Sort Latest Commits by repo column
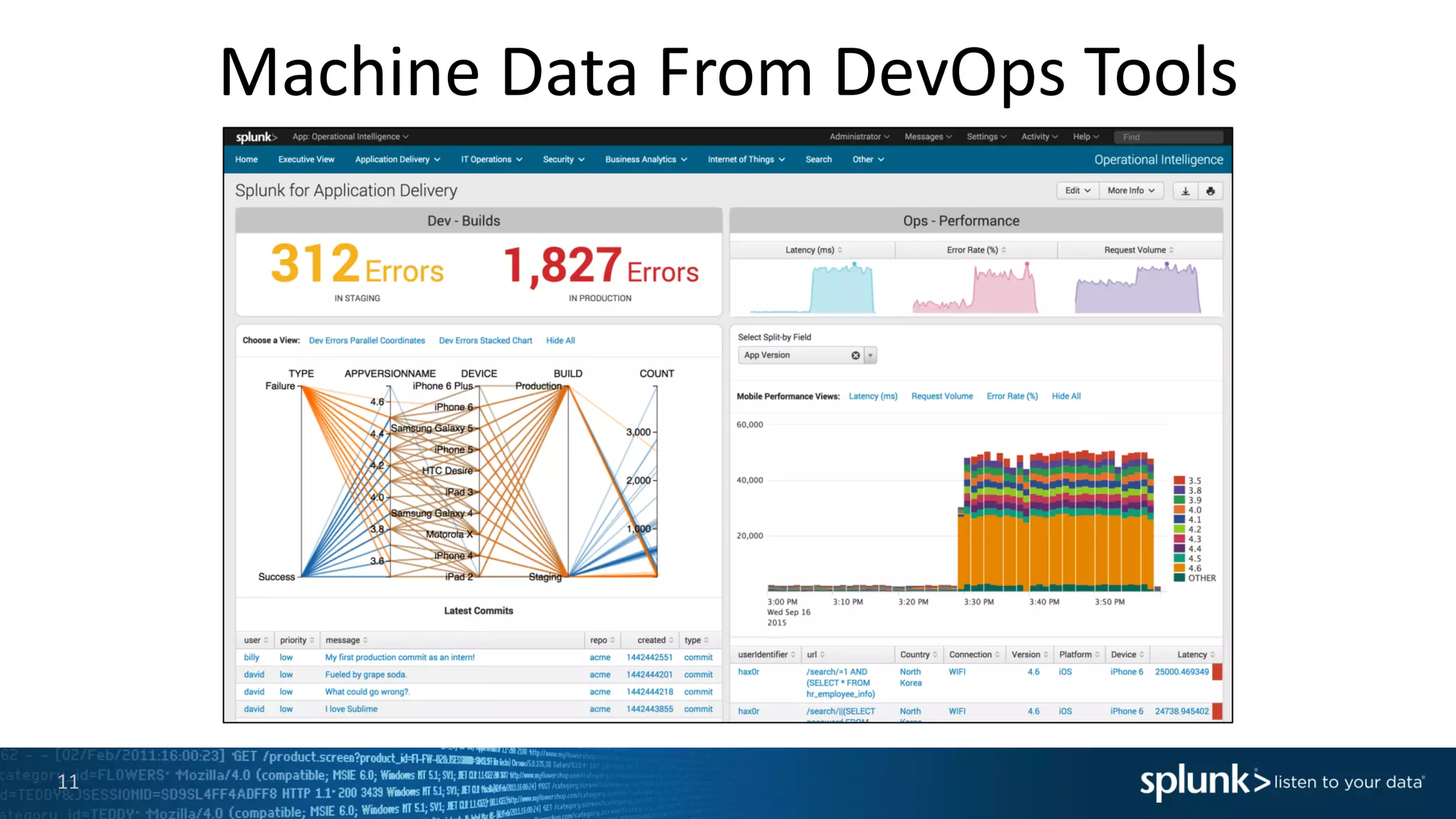The image size is (1456, 819). click(602, 641)
